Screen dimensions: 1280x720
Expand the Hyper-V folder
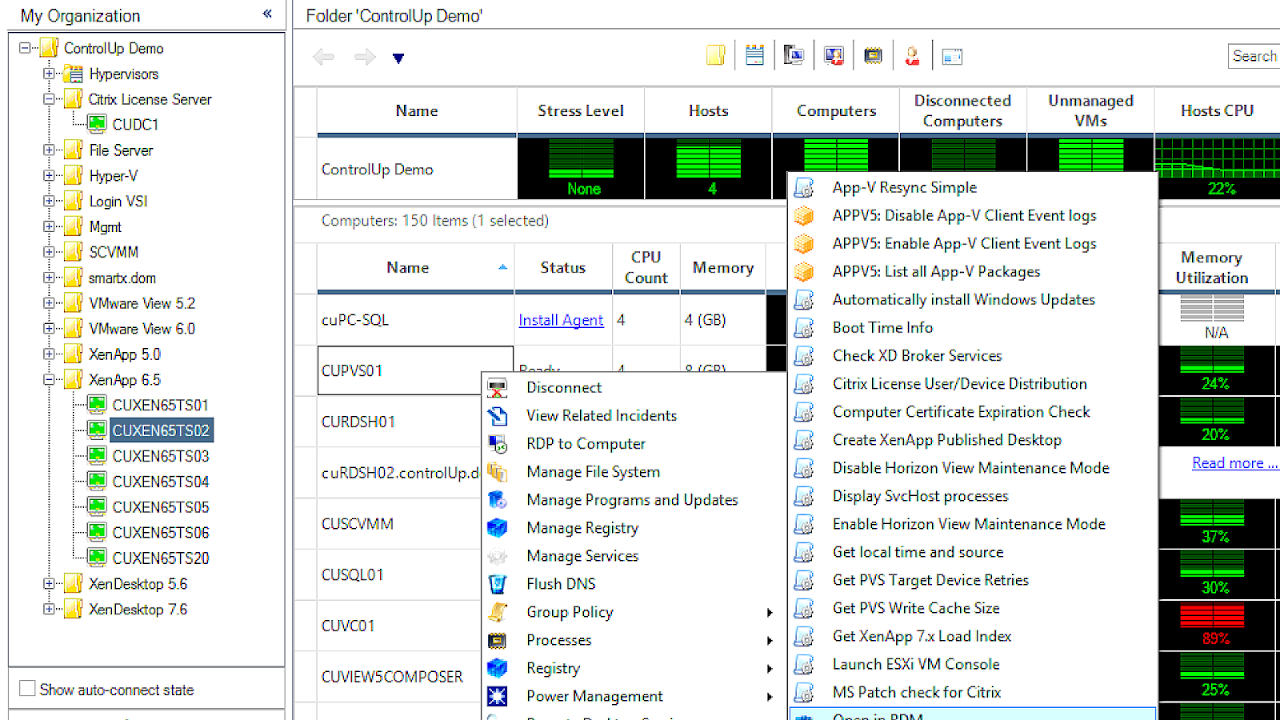point(49,176)
